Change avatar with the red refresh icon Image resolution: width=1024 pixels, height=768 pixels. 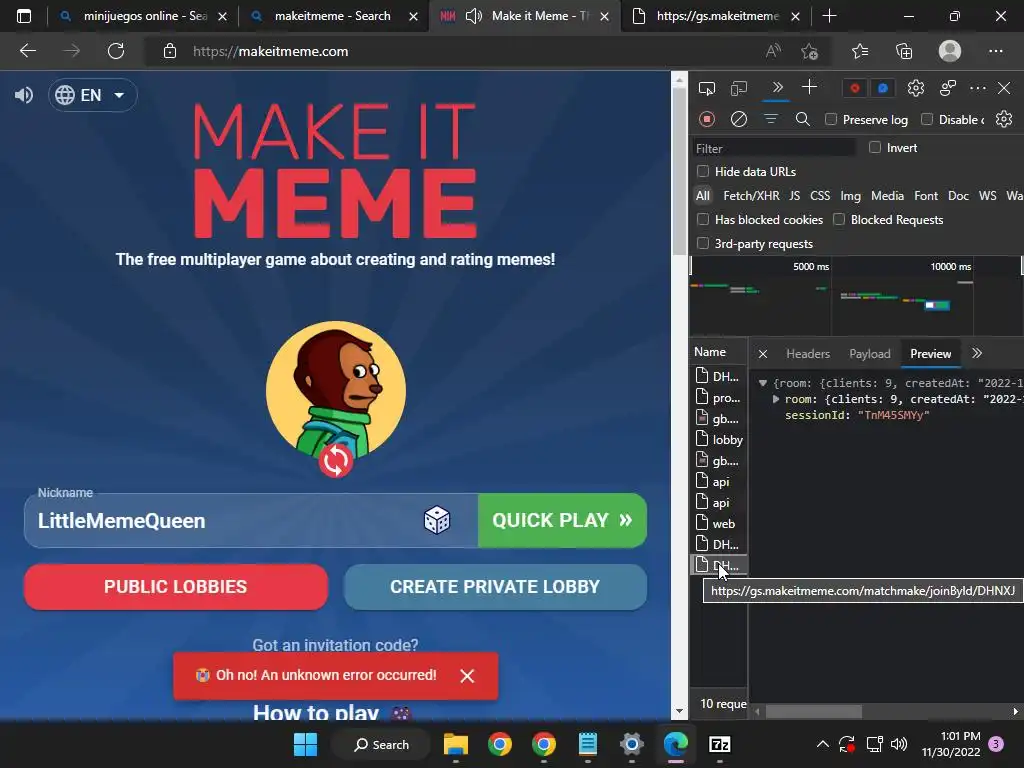pyautogui.click(x=336, y=461)
